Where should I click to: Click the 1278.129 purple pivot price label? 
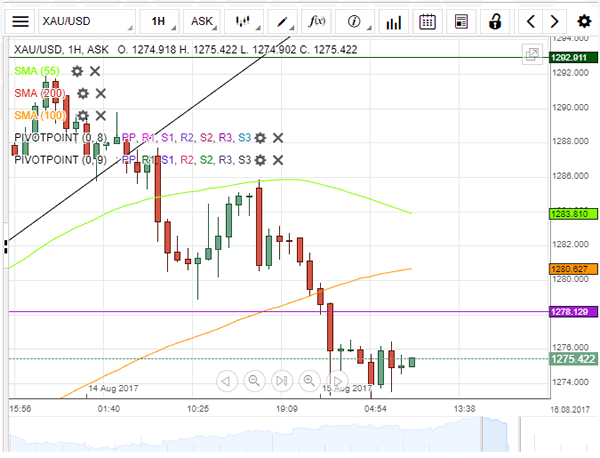tap(573, 312)
